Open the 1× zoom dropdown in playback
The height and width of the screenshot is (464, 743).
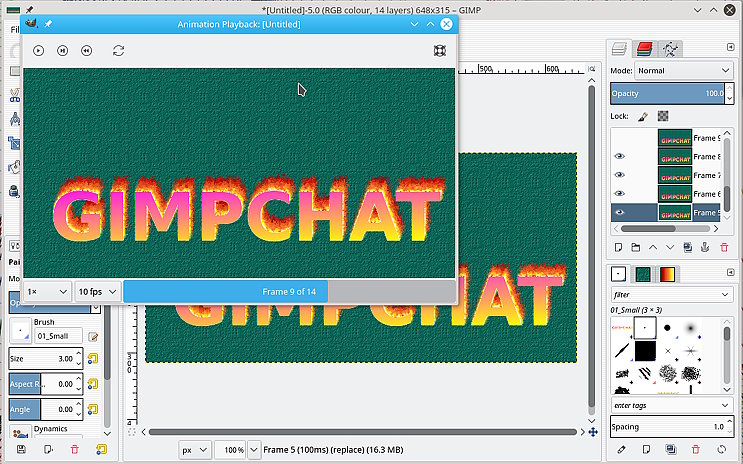48,292
